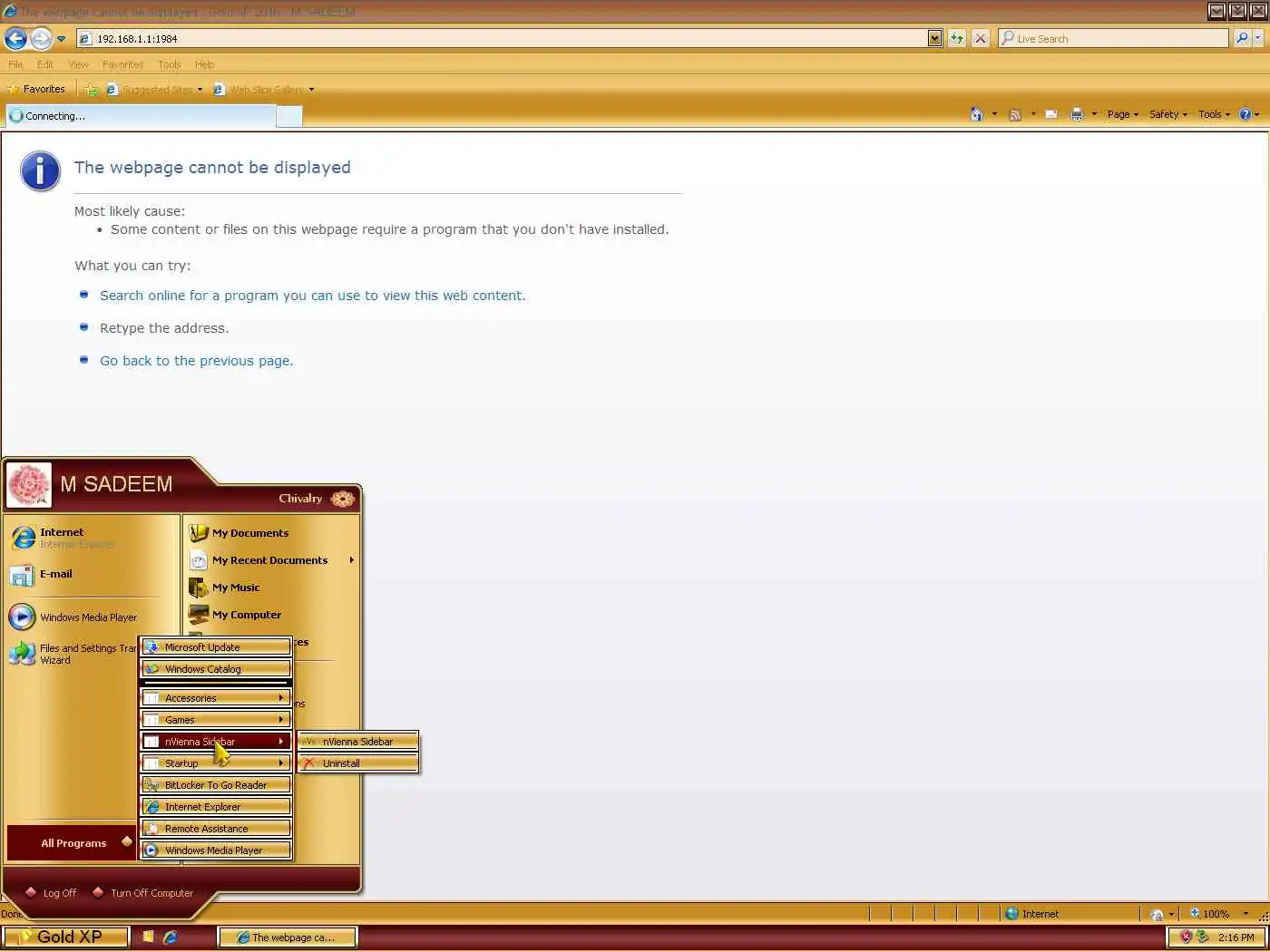Viewport: 1270px width, 952px height.
Task: Launch Windows Media Player from Start menu left pane
Action: click(x=91, y=617)
